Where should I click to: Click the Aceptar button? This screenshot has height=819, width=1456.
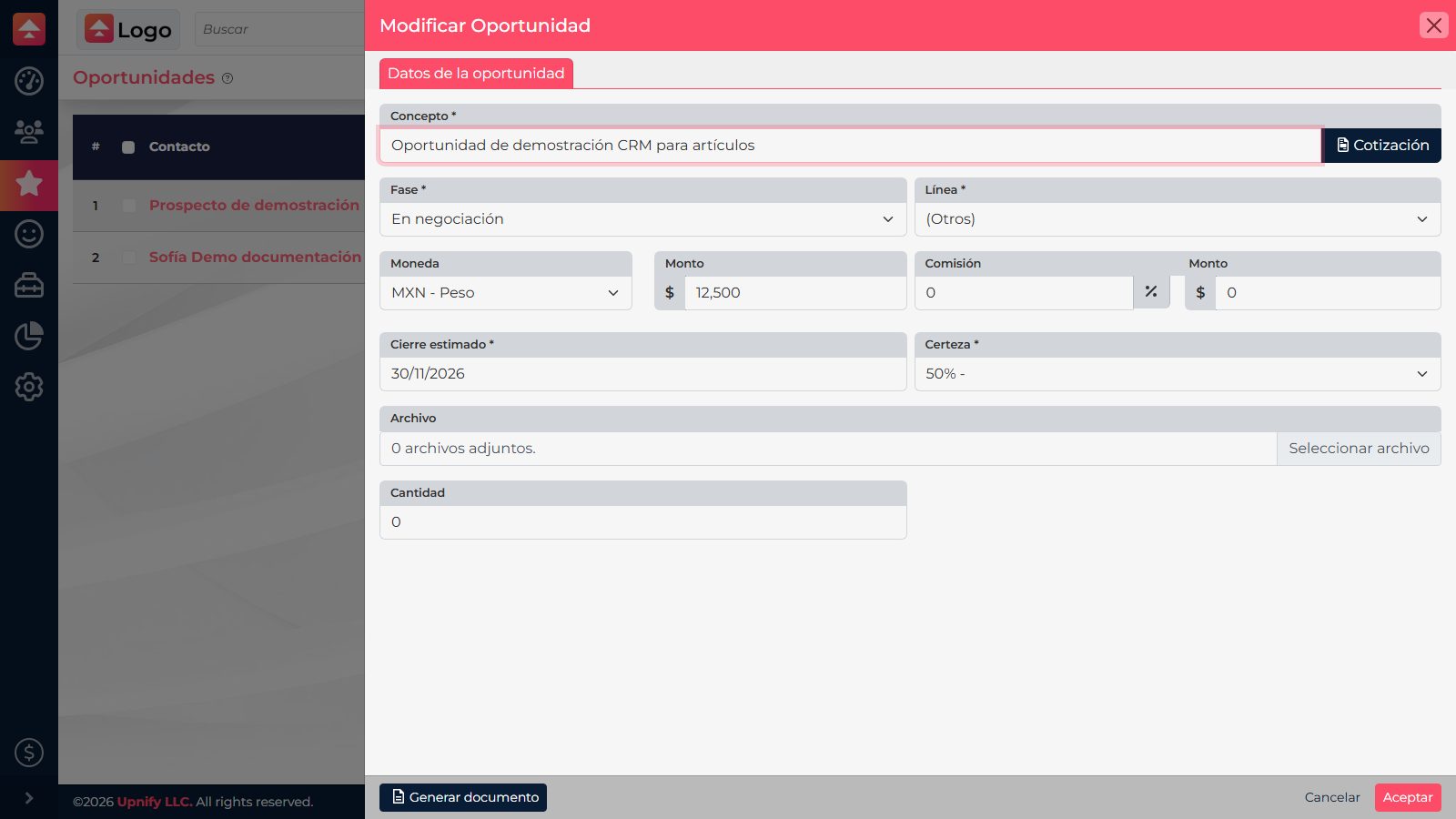[1408, 797]
